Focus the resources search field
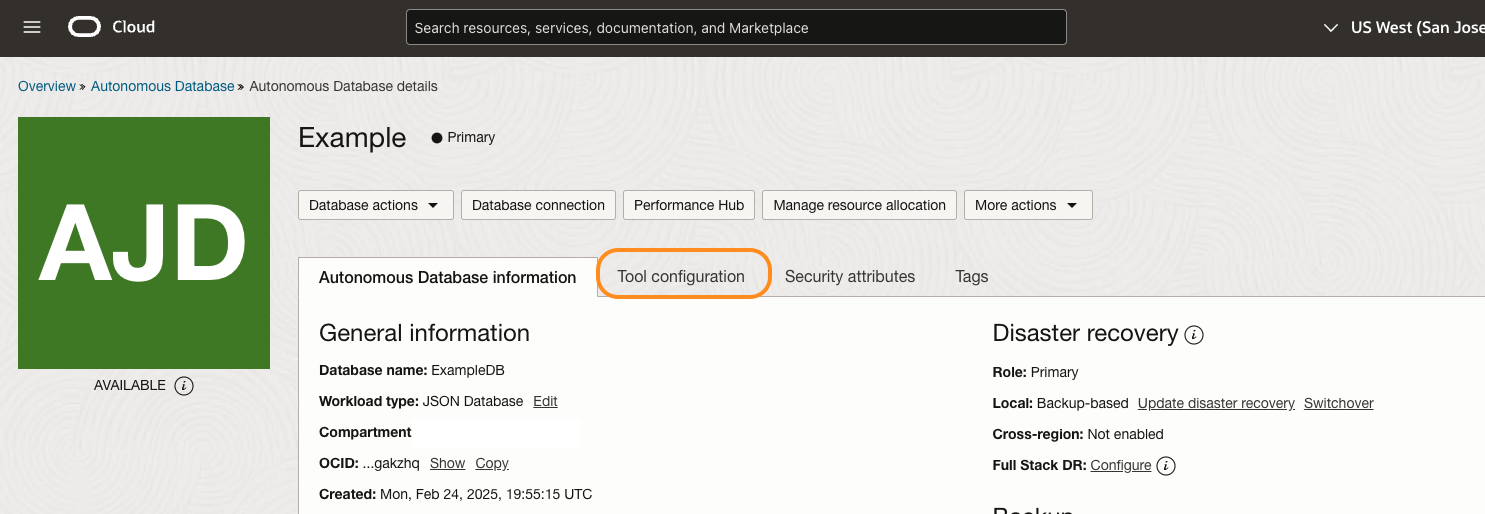Screen dimensions: 1485x514 tap(736, 27)
